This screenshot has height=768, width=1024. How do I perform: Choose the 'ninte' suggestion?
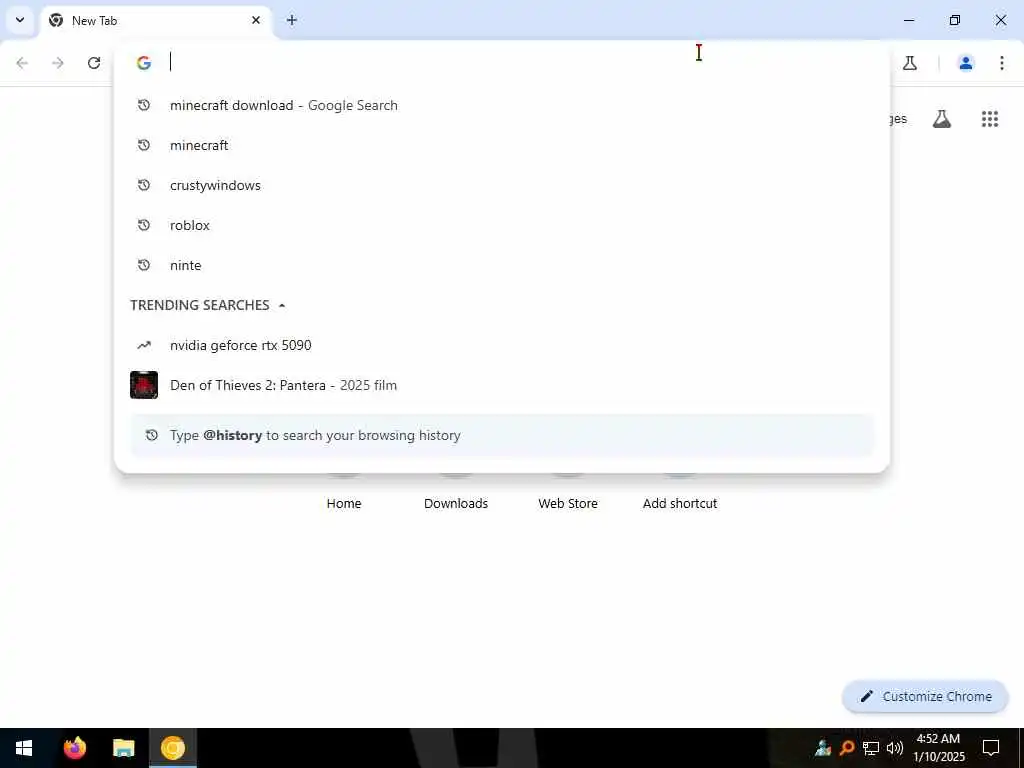pyautogui.click(x=502, y=265)
